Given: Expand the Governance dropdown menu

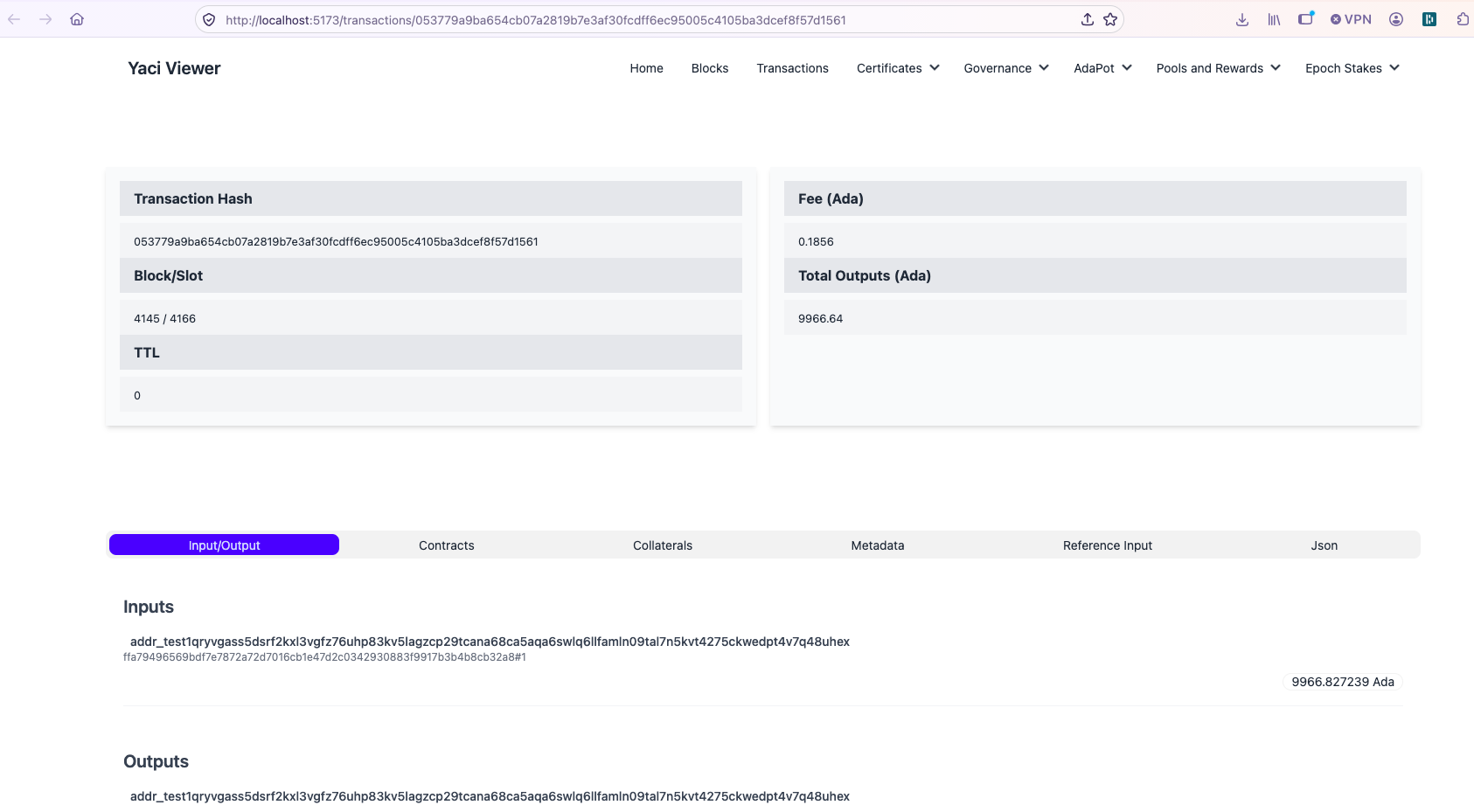Looking at the screenshot, I should coord(1006,68).
